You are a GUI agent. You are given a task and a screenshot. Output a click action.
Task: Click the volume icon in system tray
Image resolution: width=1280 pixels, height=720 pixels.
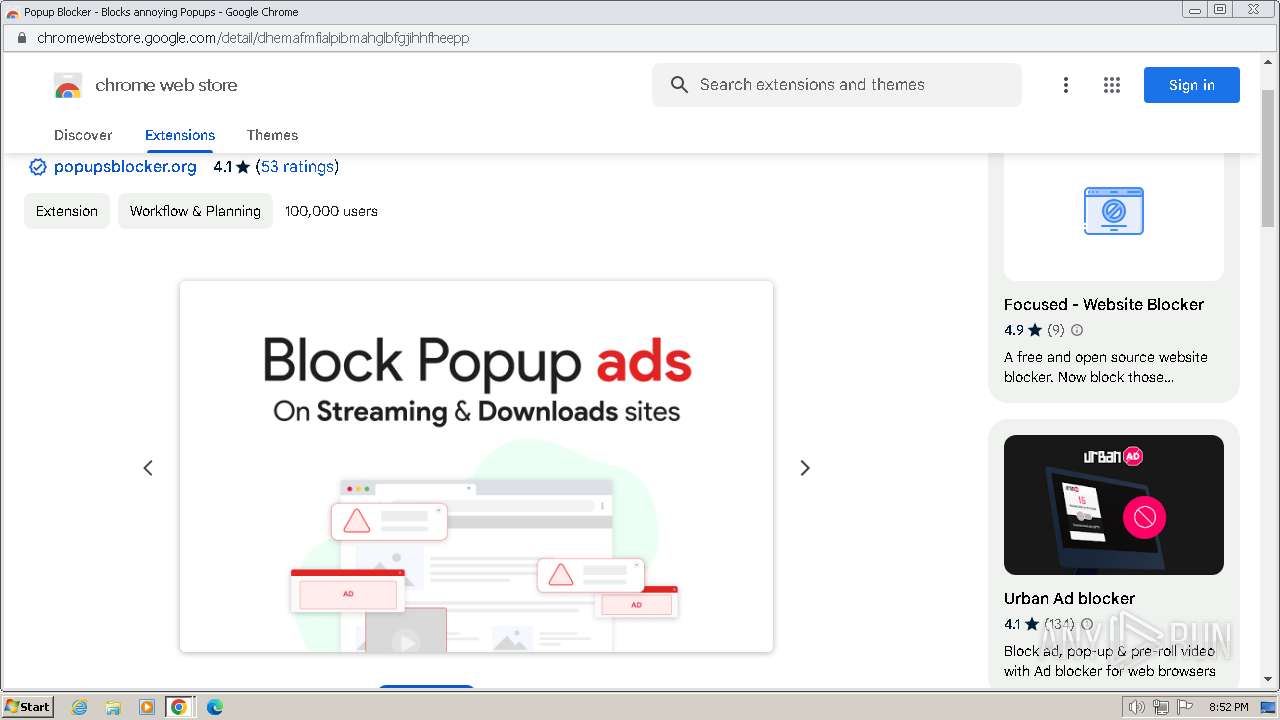pos(1137,707)
